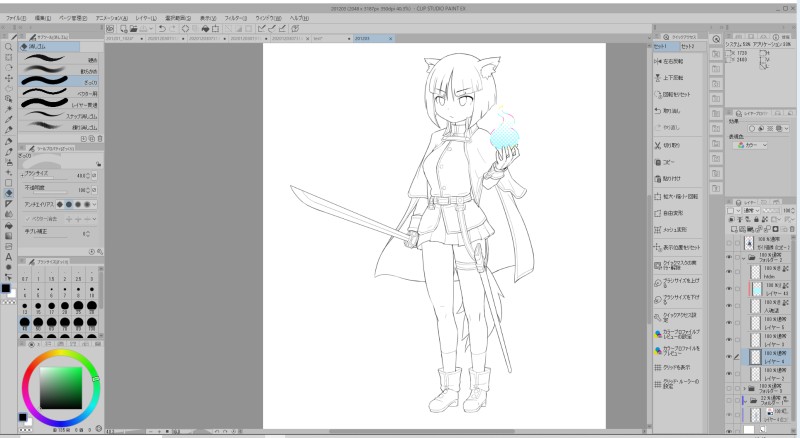Click the Redo arrow in command bar

172,29
